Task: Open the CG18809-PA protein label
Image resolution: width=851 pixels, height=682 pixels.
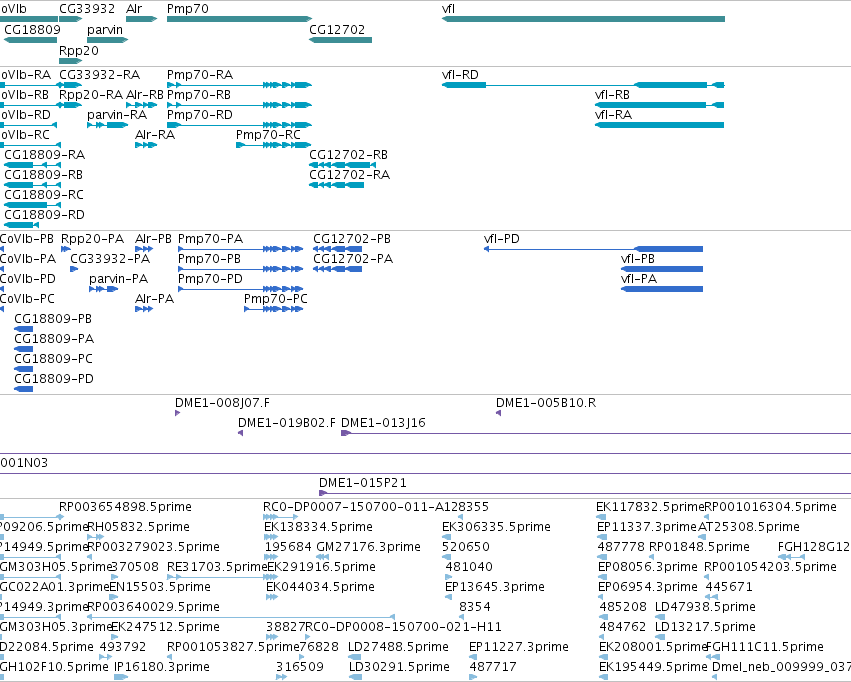Action: 54,340
